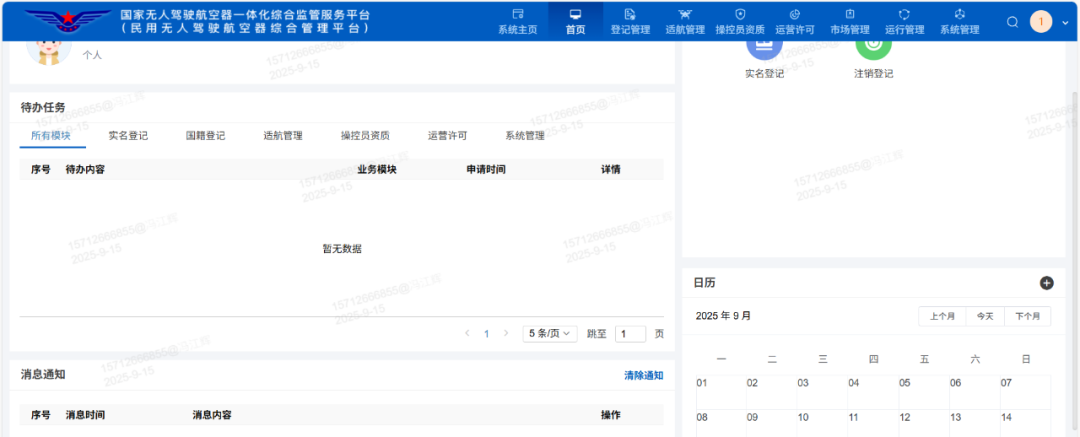Open 市场管理 navigation item

tap(849, 22)
